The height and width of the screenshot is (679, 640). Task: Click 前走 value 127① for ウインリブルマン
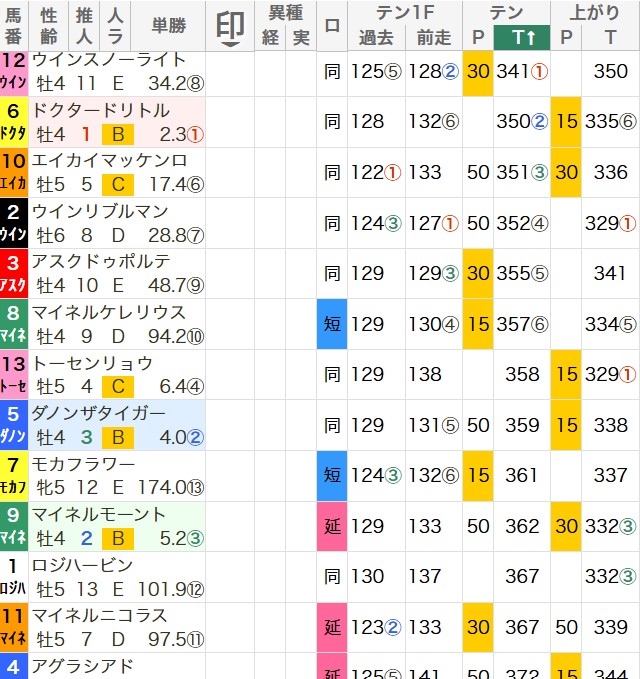[x=434, y=223]
